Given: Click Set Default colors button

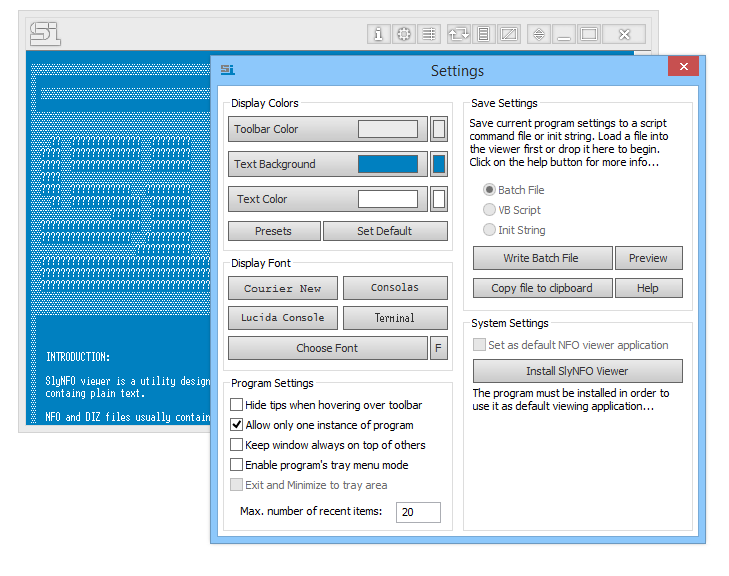Looking at the screenshot, I should 385,231.
